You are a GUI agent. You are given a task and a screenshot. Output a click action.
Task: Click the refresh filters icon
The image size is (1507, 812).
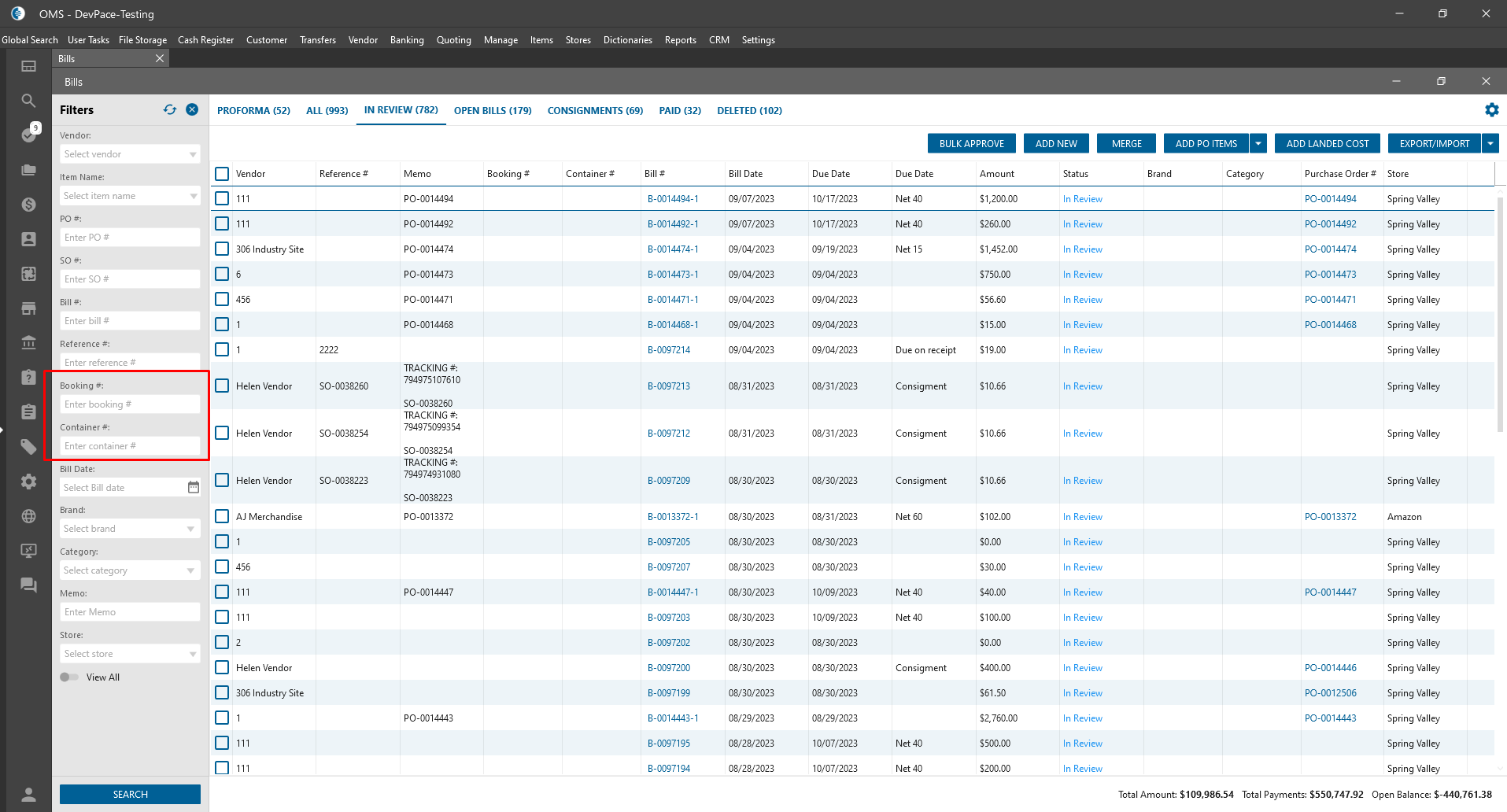pos(170,109)
